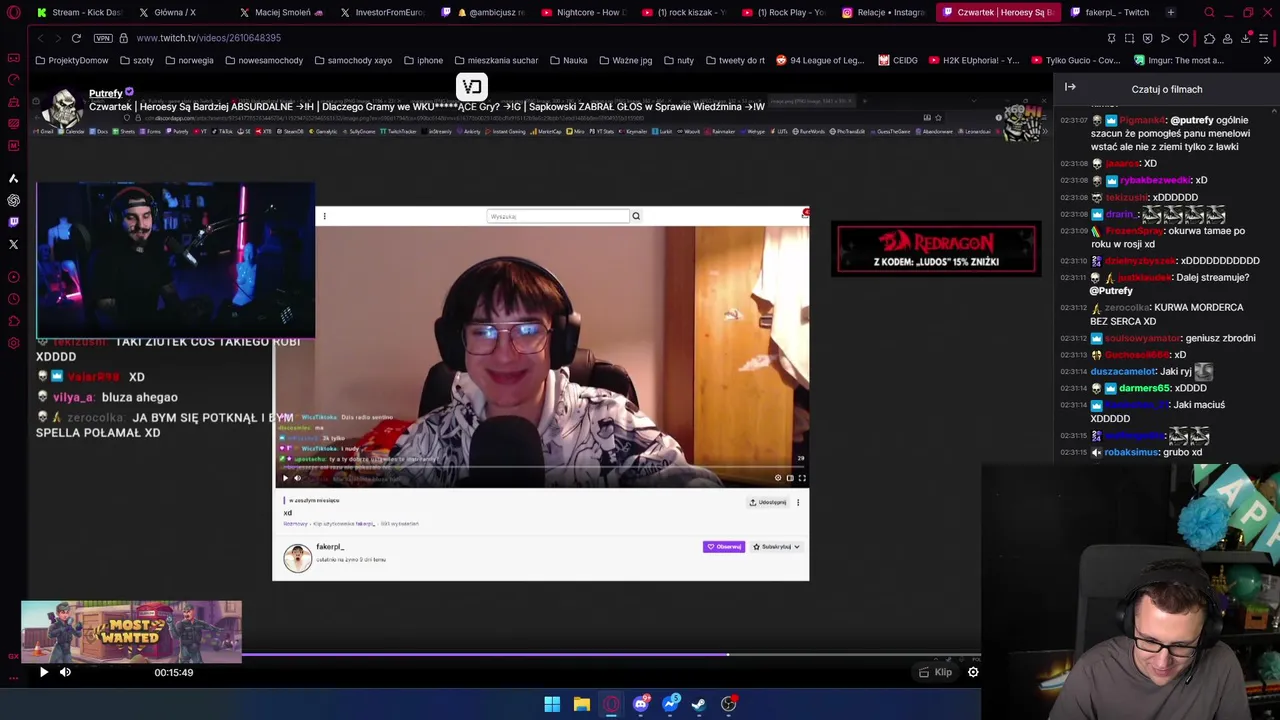This screenshot has height=720, width=1280.
Task: Open Messenger from taskbar
Action: [671, 704]
